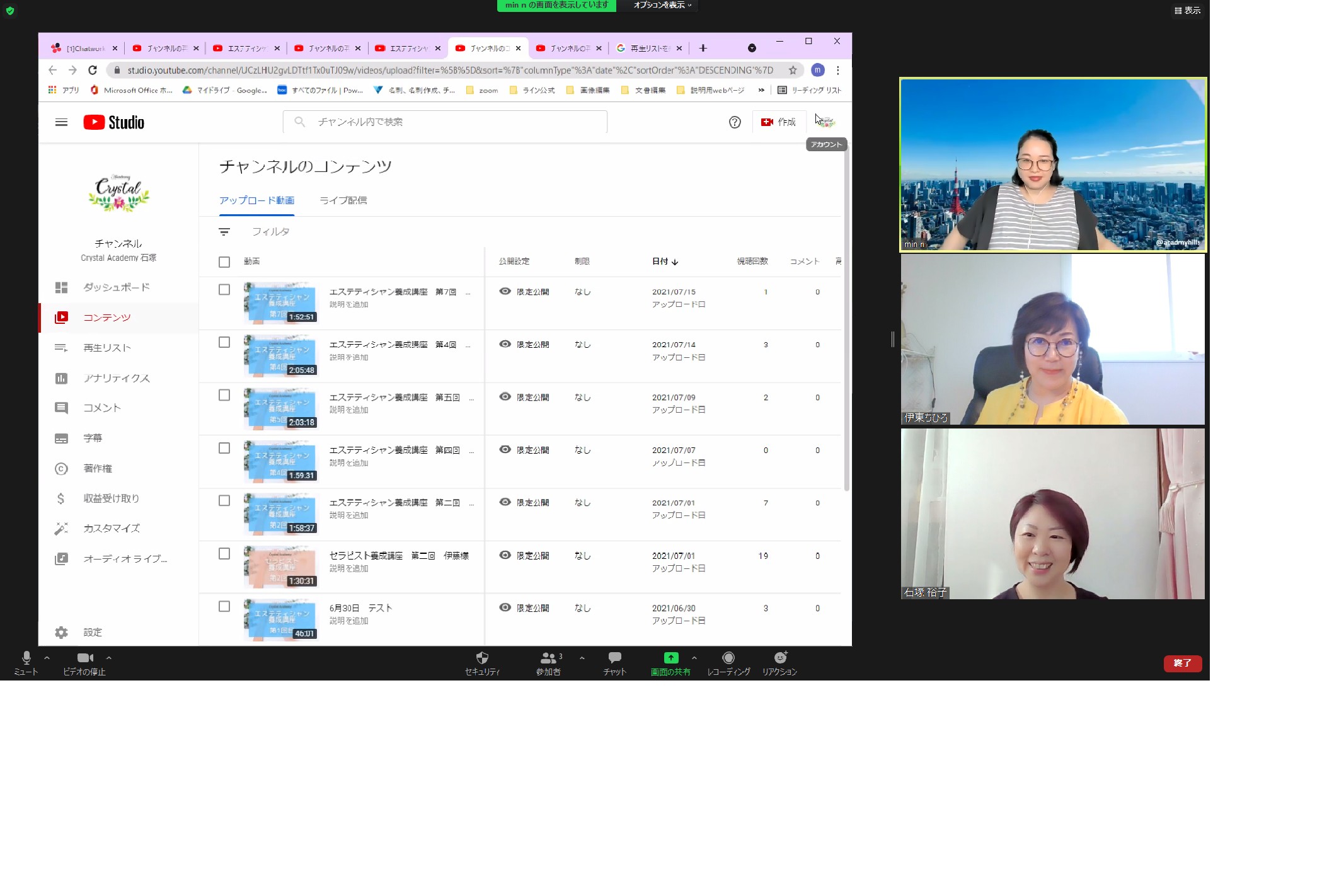Select the アップロード動画 tab
The height and width of the screenshot is (896, 1322).
click(x=257, y=200)
